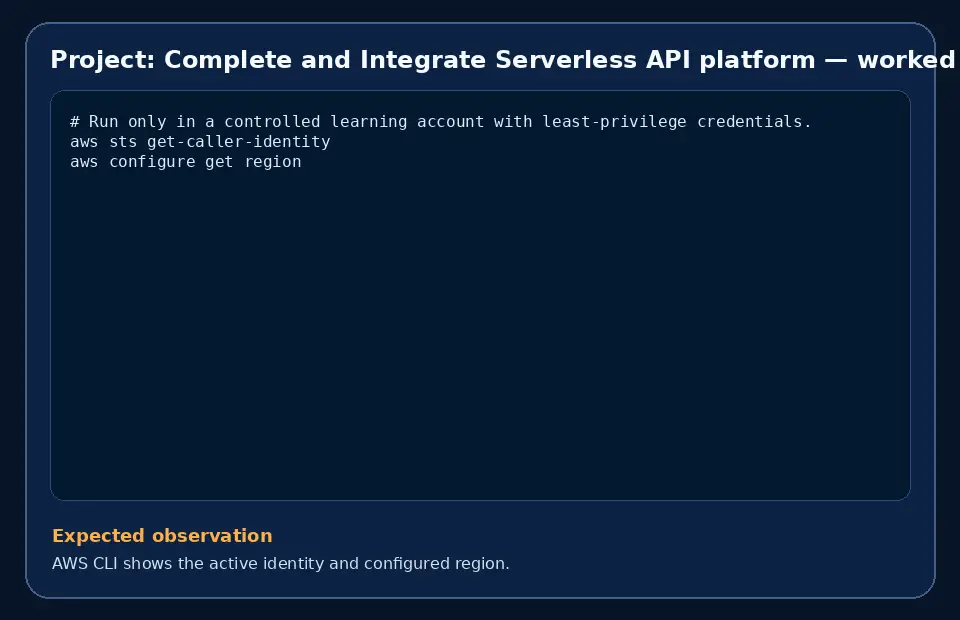Click the 'aws sts get-caller-identity' command
Image resolution: width=960 pixels, height=620 pixels.
200,142
